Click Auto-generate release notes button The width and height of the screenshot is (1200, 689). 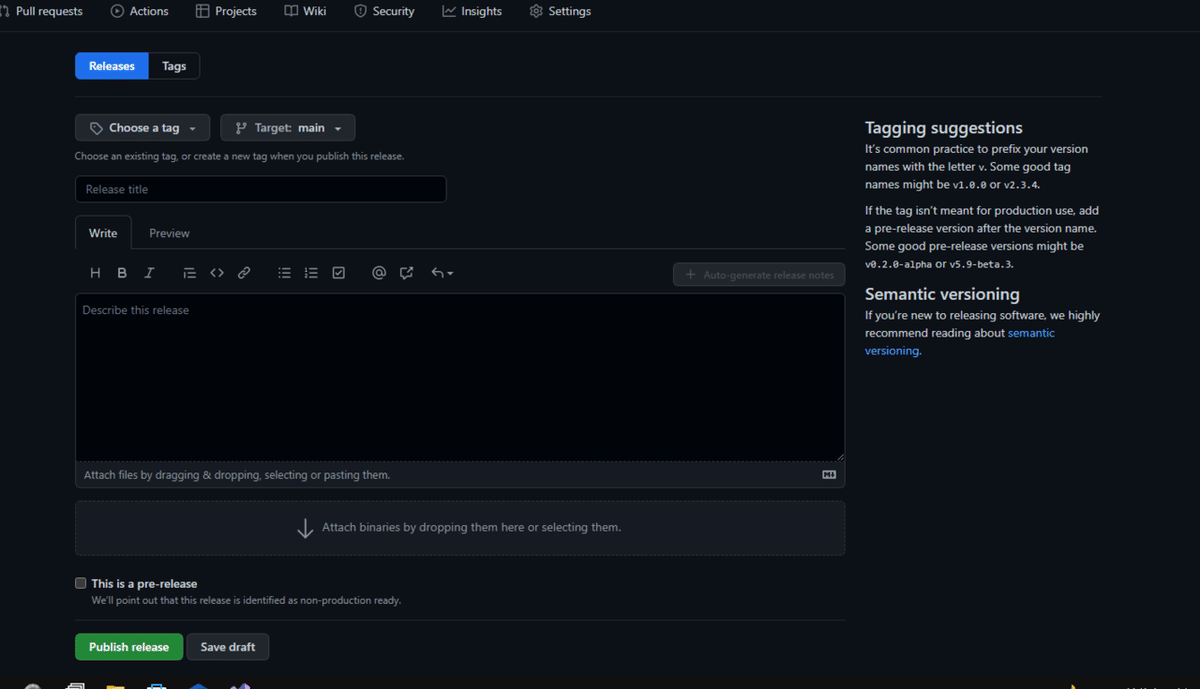click(x=759, y=274)
